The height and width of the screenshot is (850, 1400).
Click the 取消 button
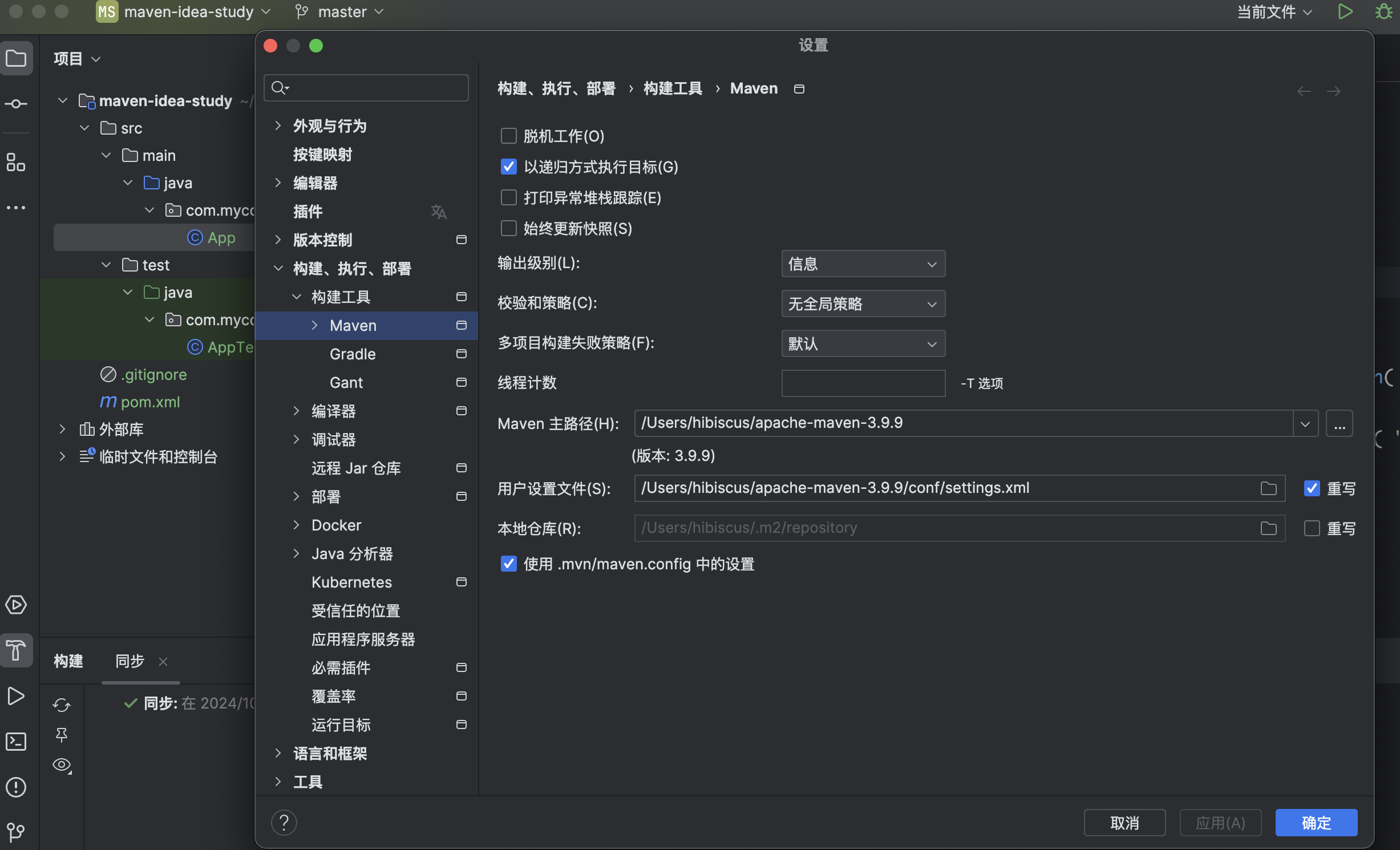coord(1124,823)
